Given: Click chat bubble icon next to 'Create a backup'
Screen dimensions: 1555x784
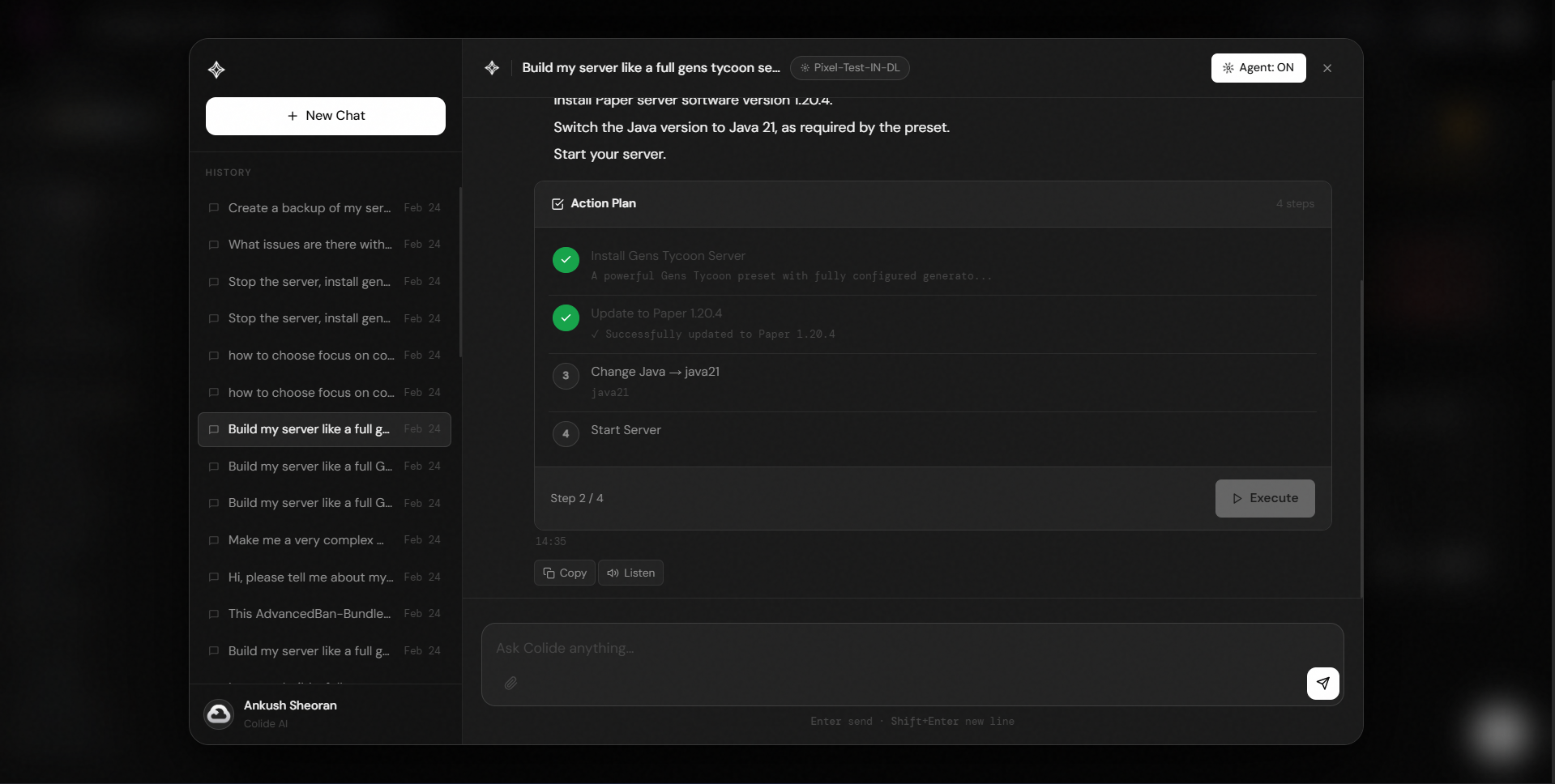Looking at the screenshot, I should pos(214,208).
